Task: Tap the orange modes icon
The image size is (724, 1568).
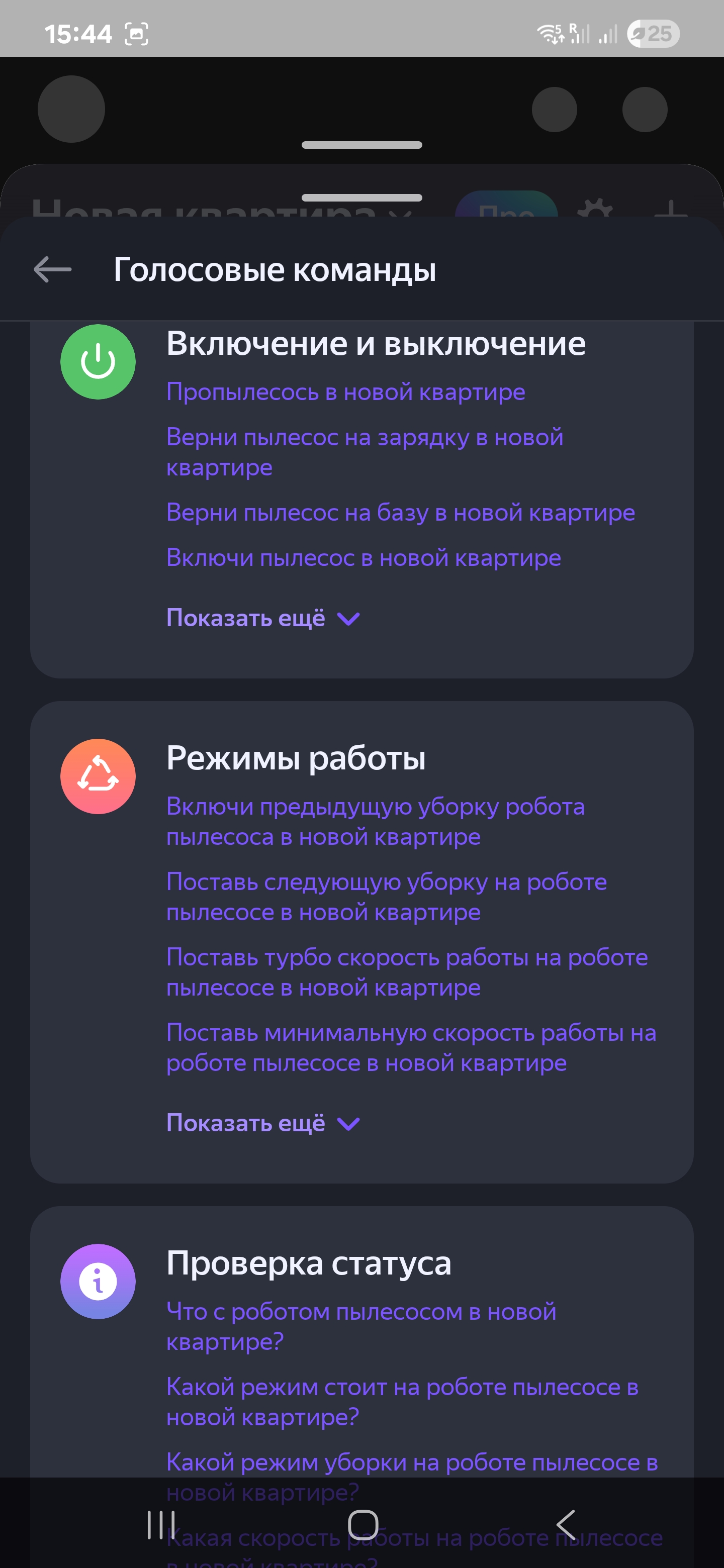Action: pyautogui.click(x=98, y=776)
